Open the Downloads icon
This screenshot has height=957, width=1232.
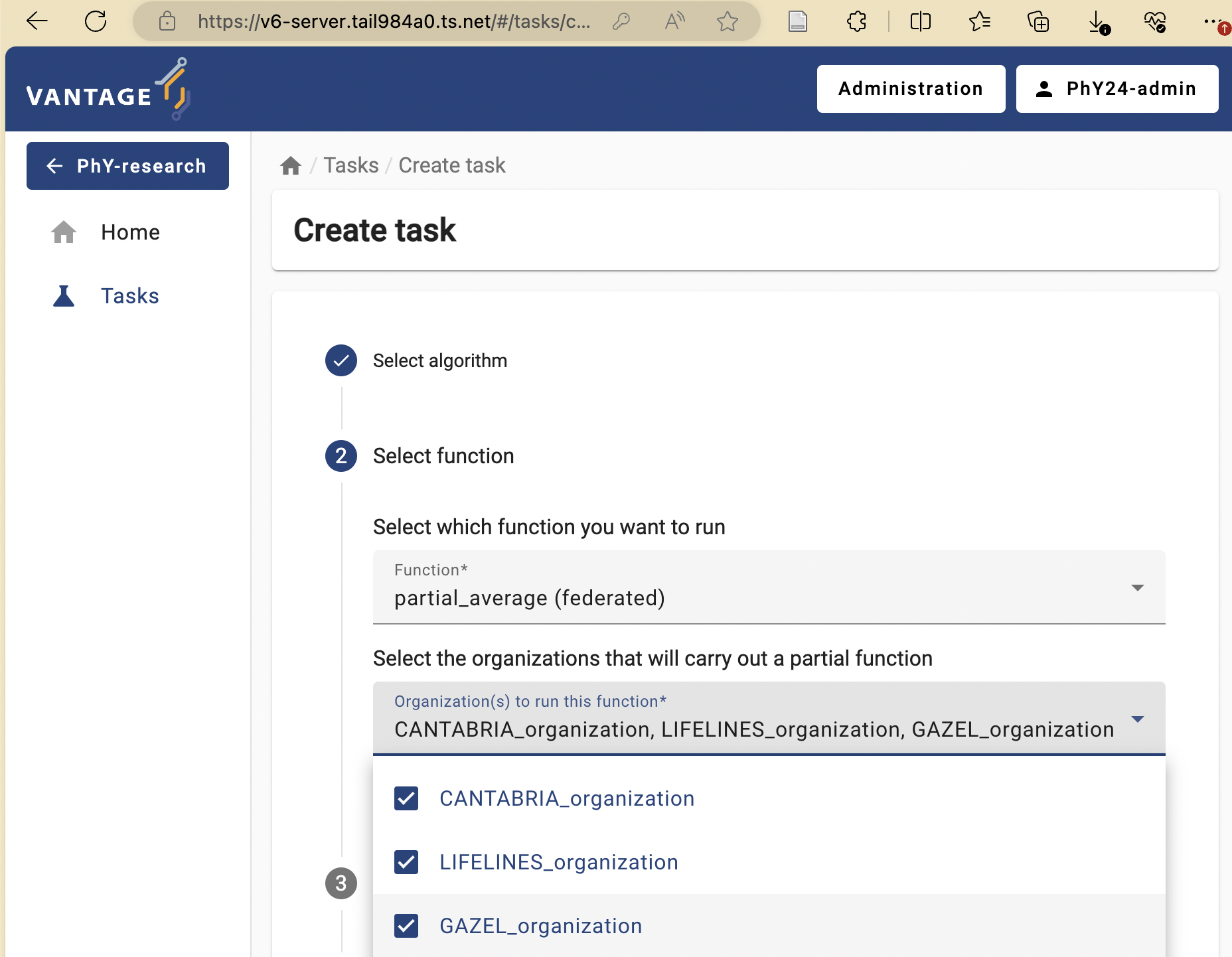[x=1098, y=23]
